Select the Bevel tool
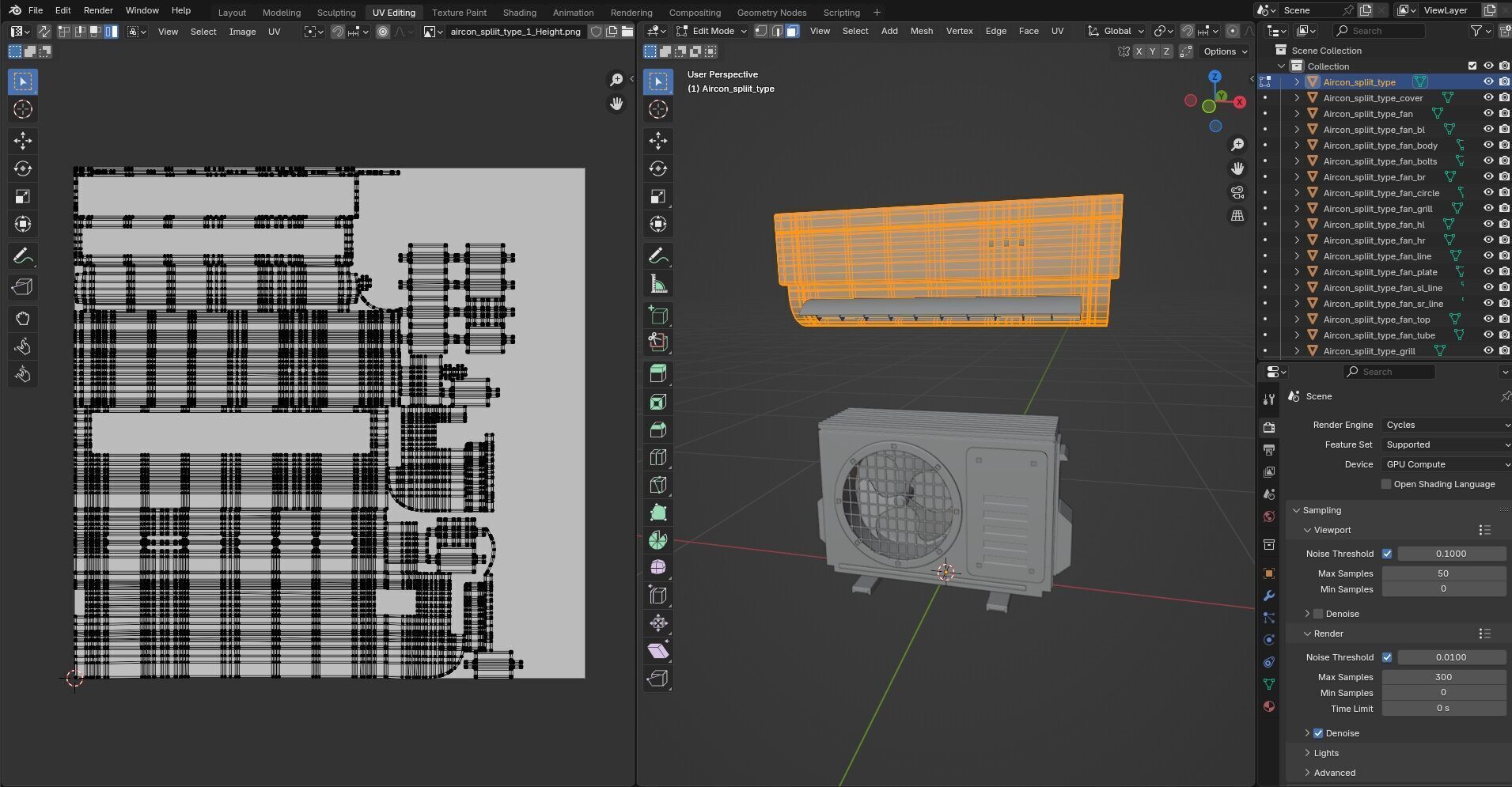This screenshot has height=787, width=1512. (x=658, y=429)
